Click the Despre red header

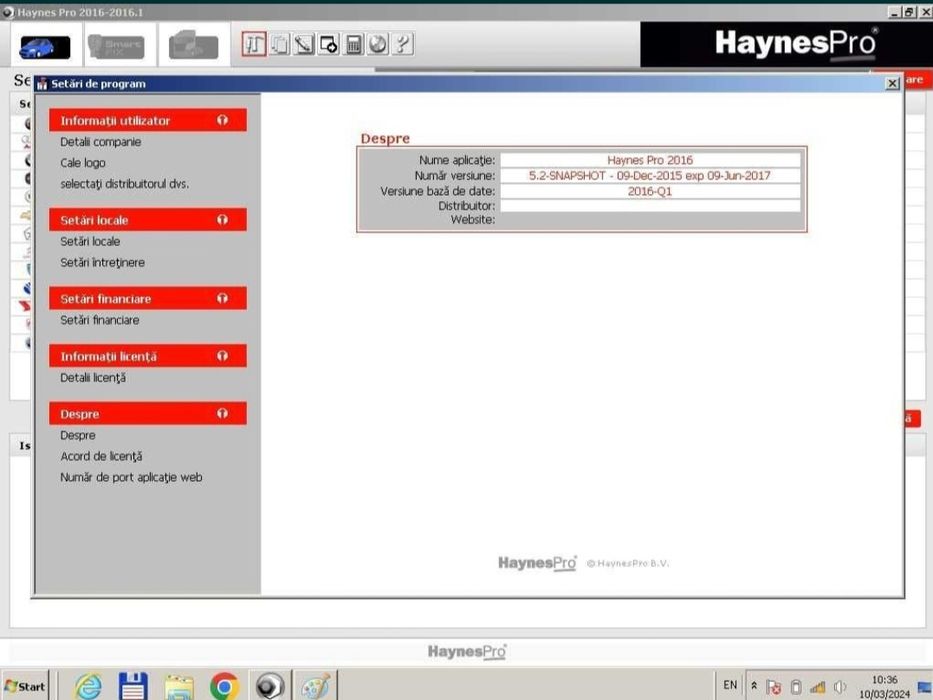(148, 413)
